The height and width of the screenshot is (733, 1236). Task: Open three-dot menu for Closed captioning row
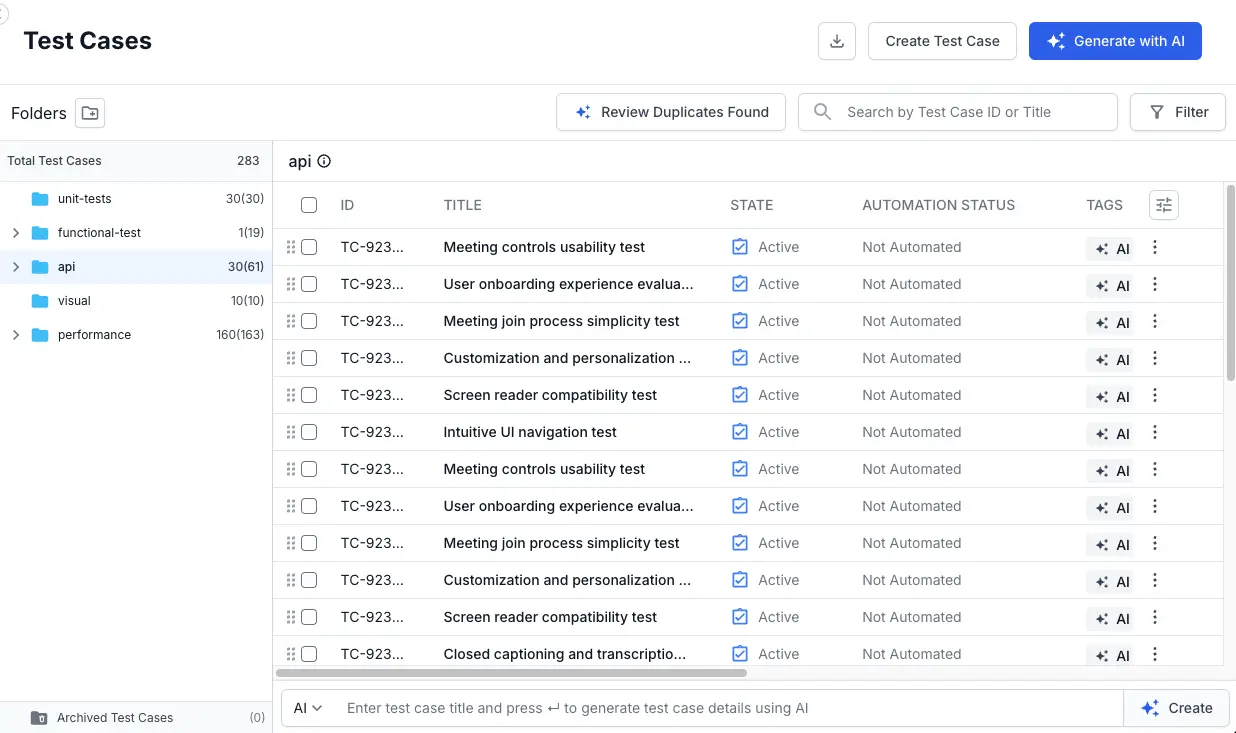pos(1155,654)
